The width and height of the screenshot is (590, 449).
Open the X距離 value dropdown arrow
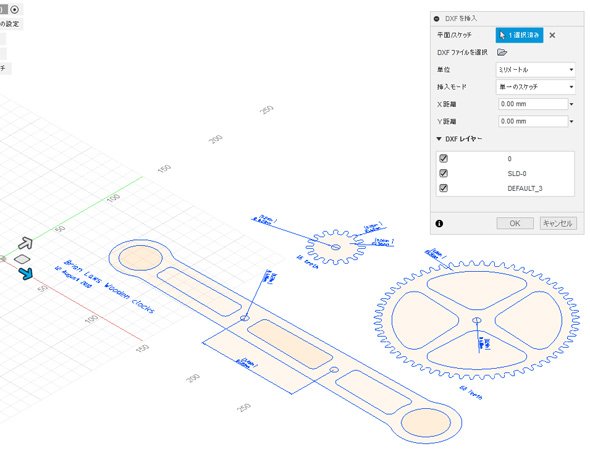pyautogui.click(x=572, y=104)
